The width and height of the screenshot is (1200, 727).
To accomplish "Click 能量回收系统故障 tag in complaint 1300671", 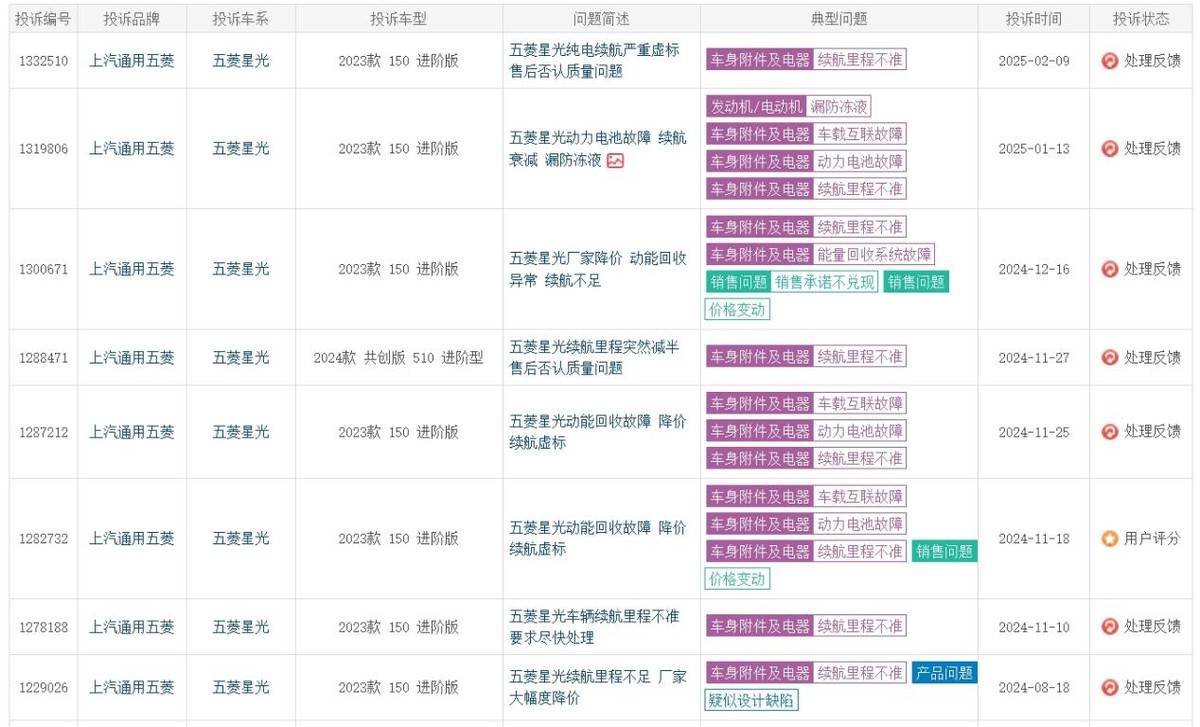I will click(874, 255).
